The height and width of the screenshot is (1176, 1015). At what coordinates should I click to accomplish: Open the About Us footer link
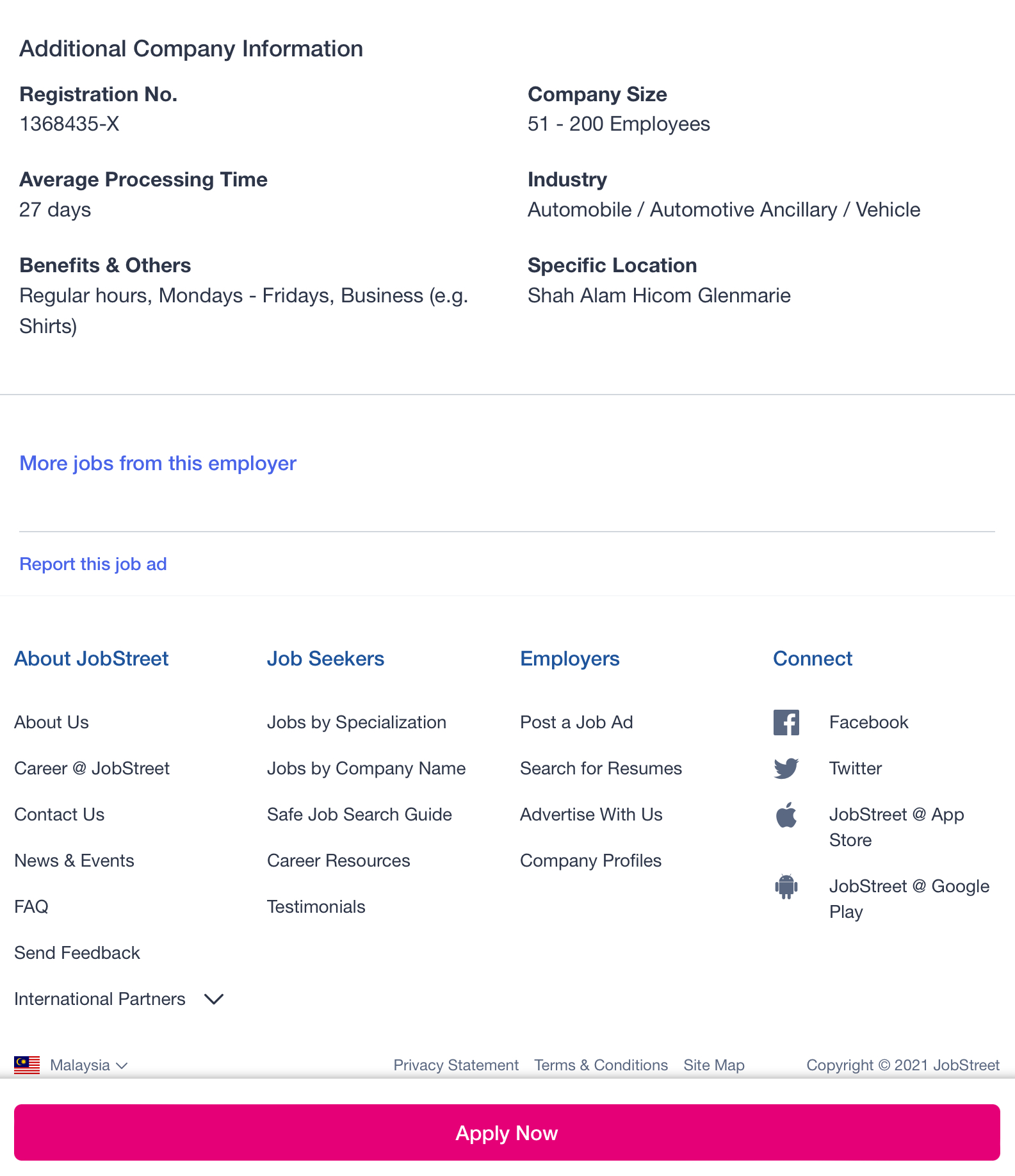51,722
